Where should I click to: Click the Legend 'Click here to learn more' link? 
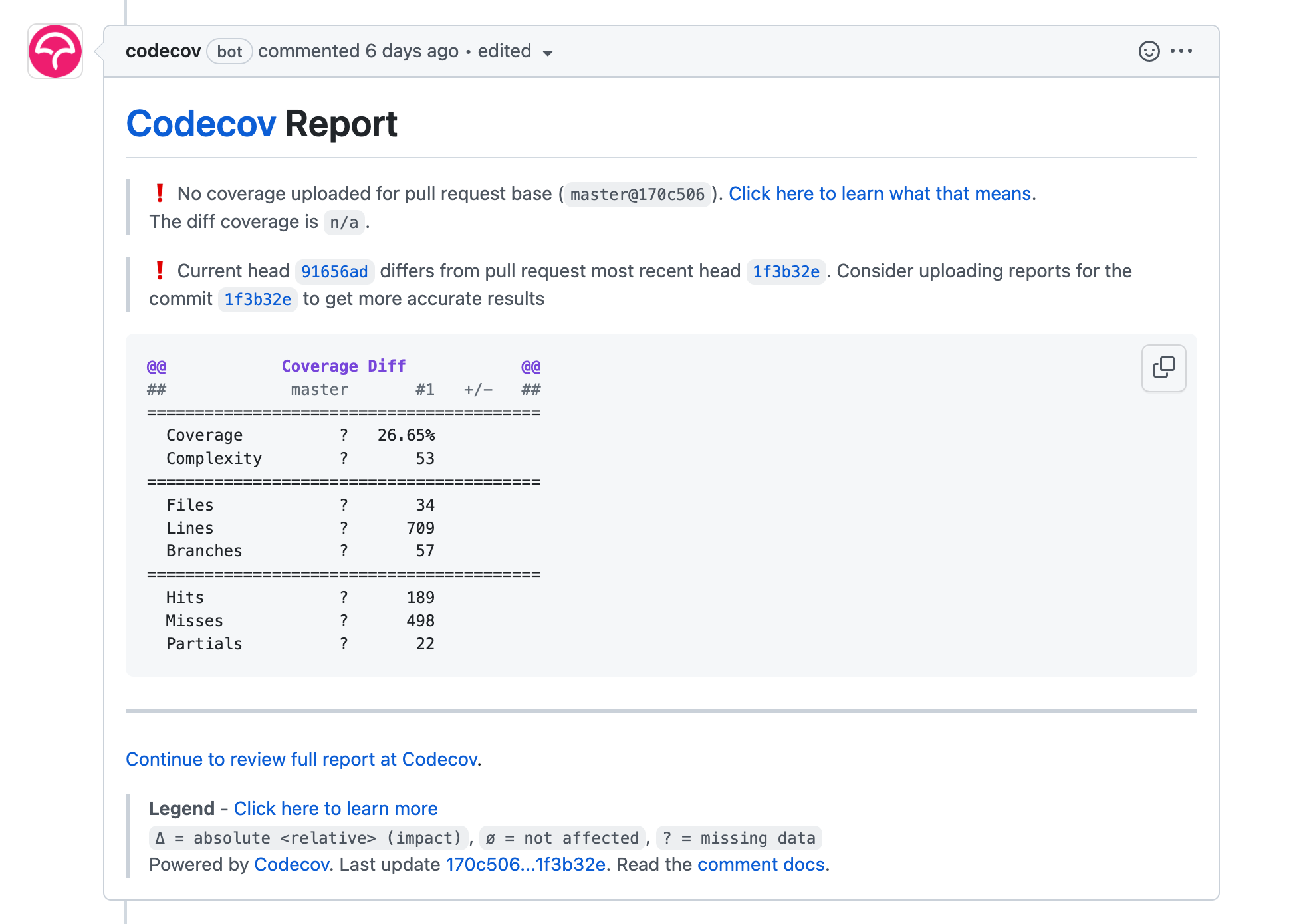(335, 808)
